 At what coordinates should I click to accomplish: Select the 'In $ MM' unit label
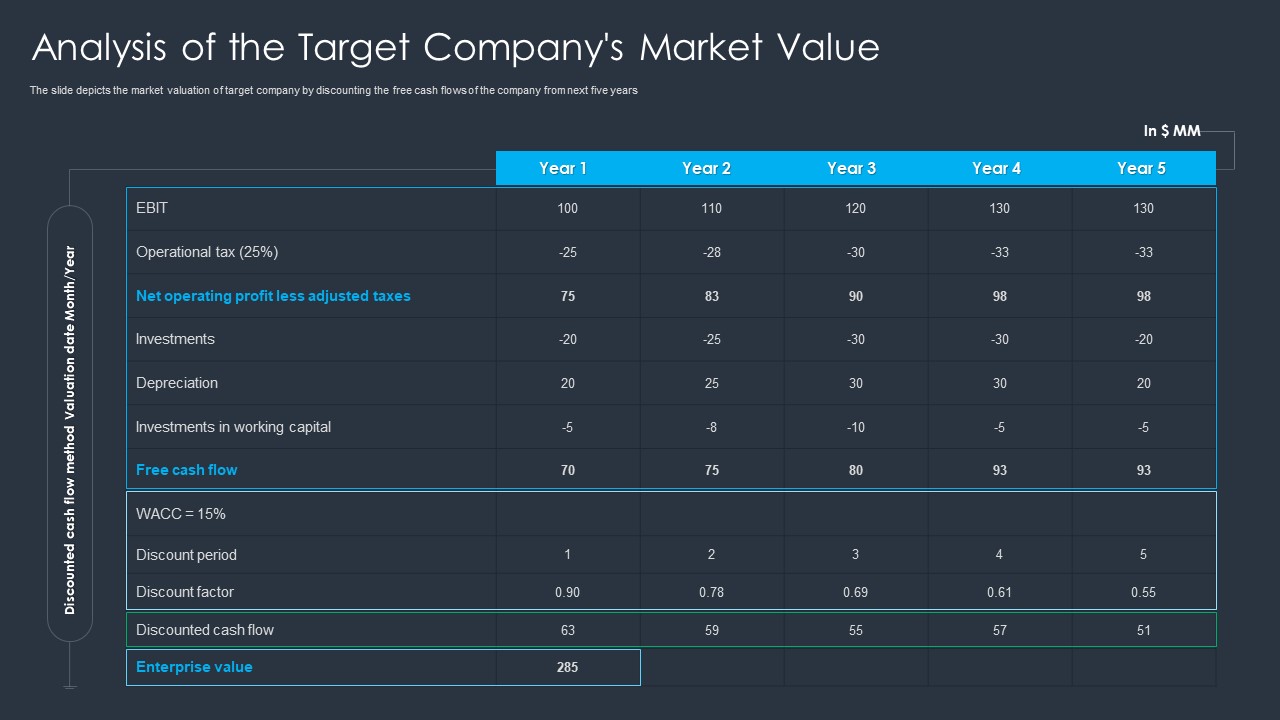(1172, 131)
